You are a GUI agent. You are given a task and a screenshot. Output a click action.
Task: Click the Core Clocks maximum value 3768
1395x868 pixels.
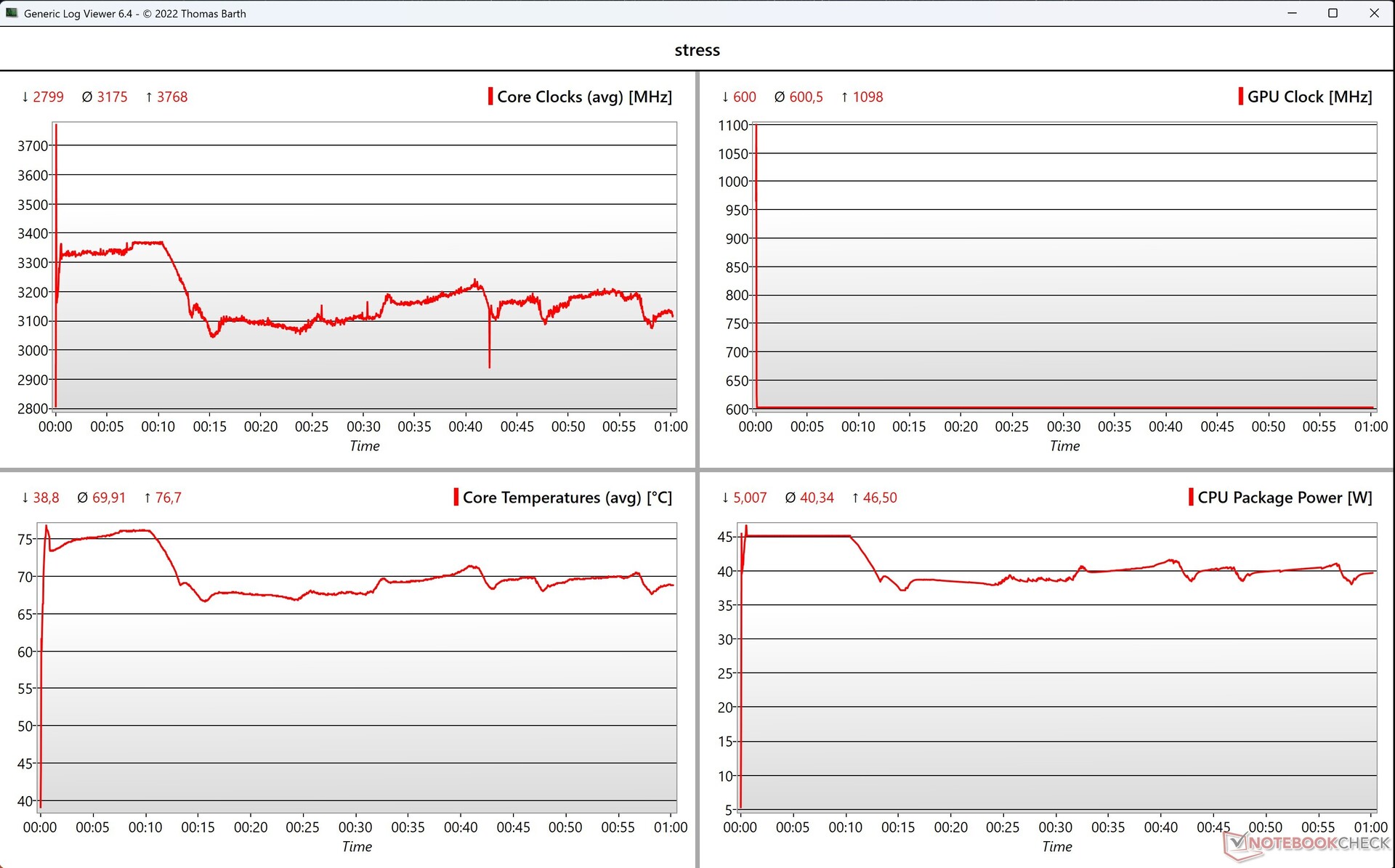pos(172,97)
